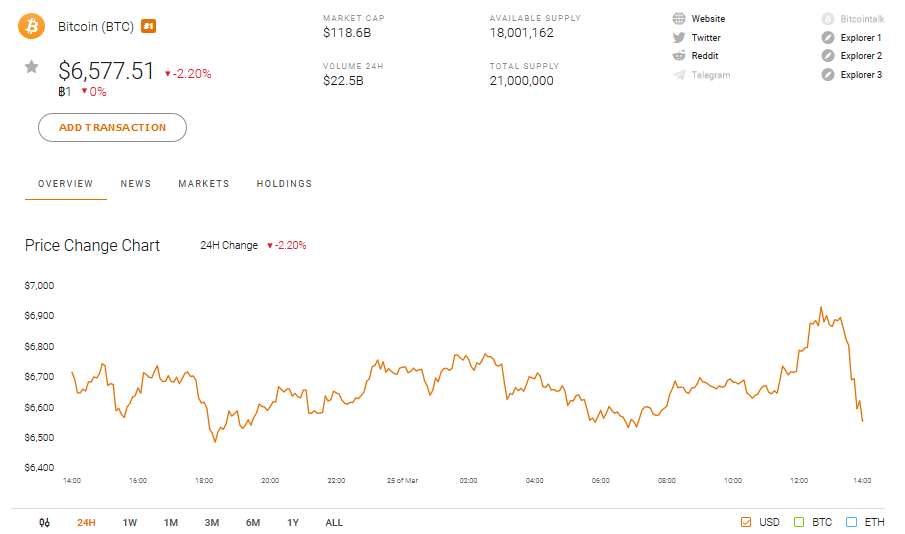This screenshot has height=534, width=905.
Task: Click the Explorer 1 compass icon
Action: pyautogui.click(x=828, y=38)
